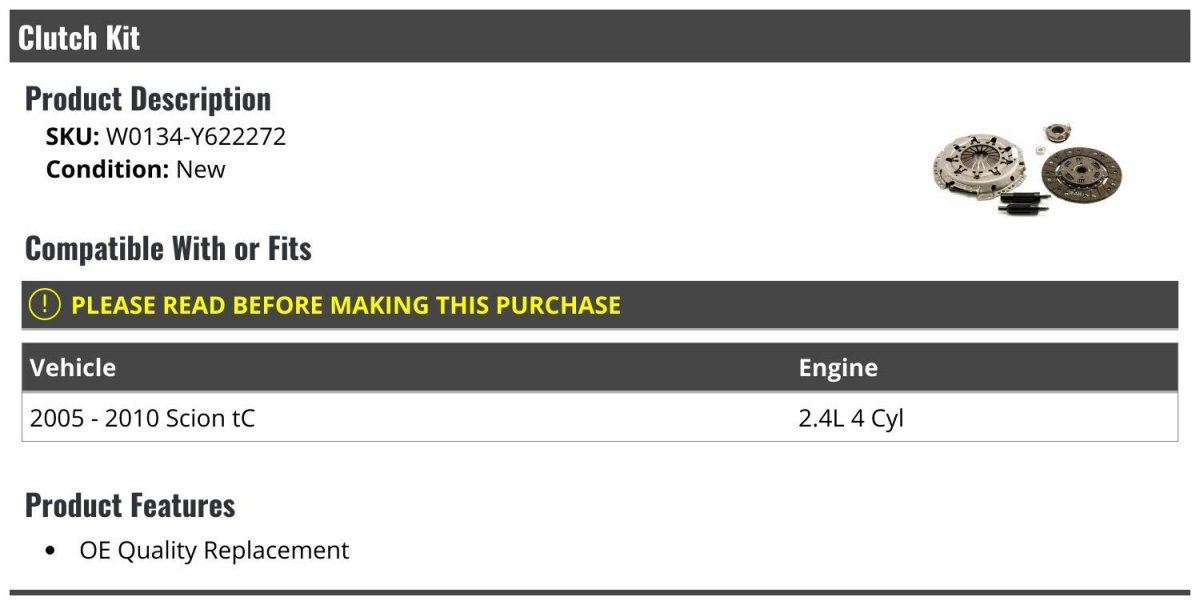Click the "New" condition value
The width and height of the screenshot is (1200, 605).
pyautogui.click(x=201, y=169)
